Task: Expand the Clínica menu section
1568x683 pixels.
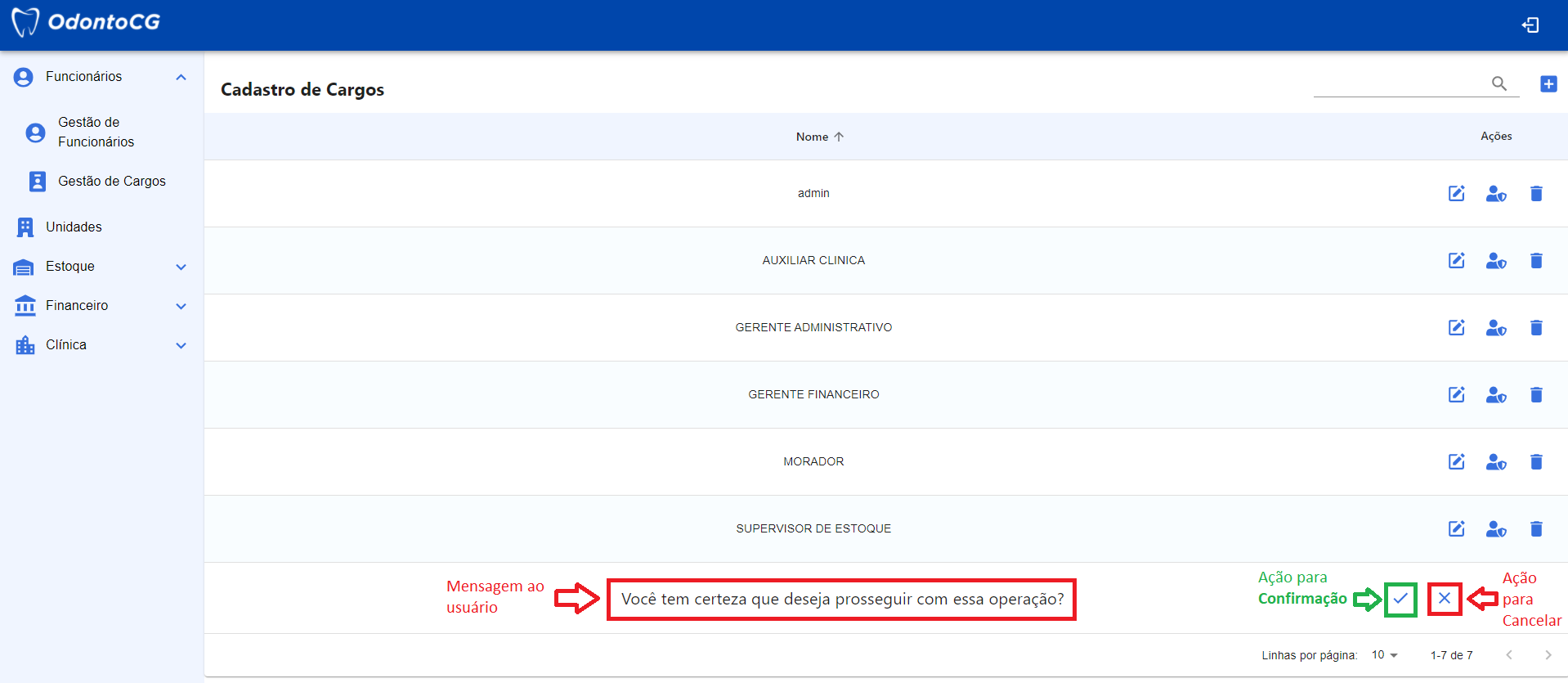Action: 181,345
